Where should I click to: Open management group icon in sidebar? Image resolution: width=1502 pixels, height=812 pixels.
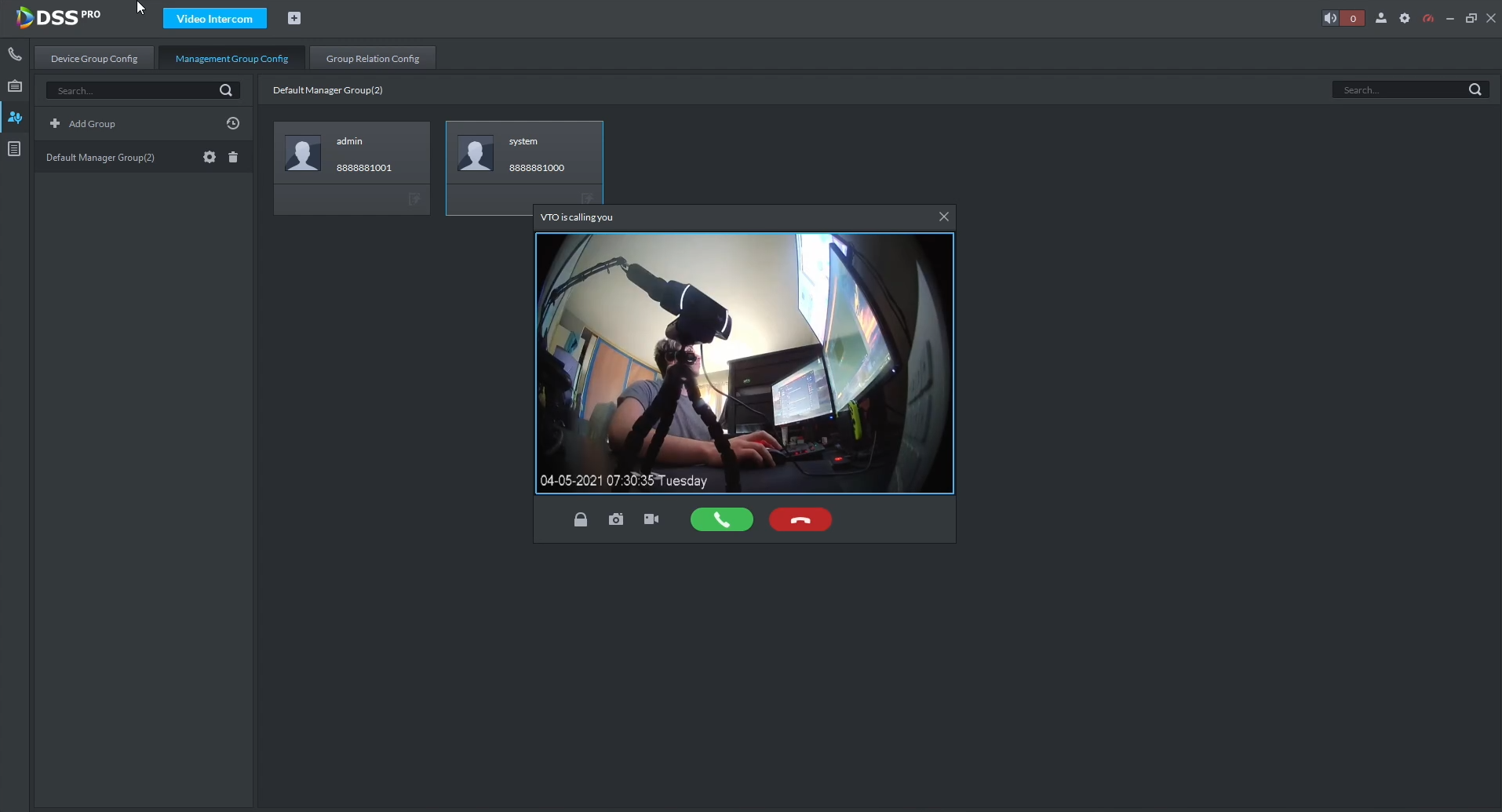pyautogui.click(x=15, y=118)
